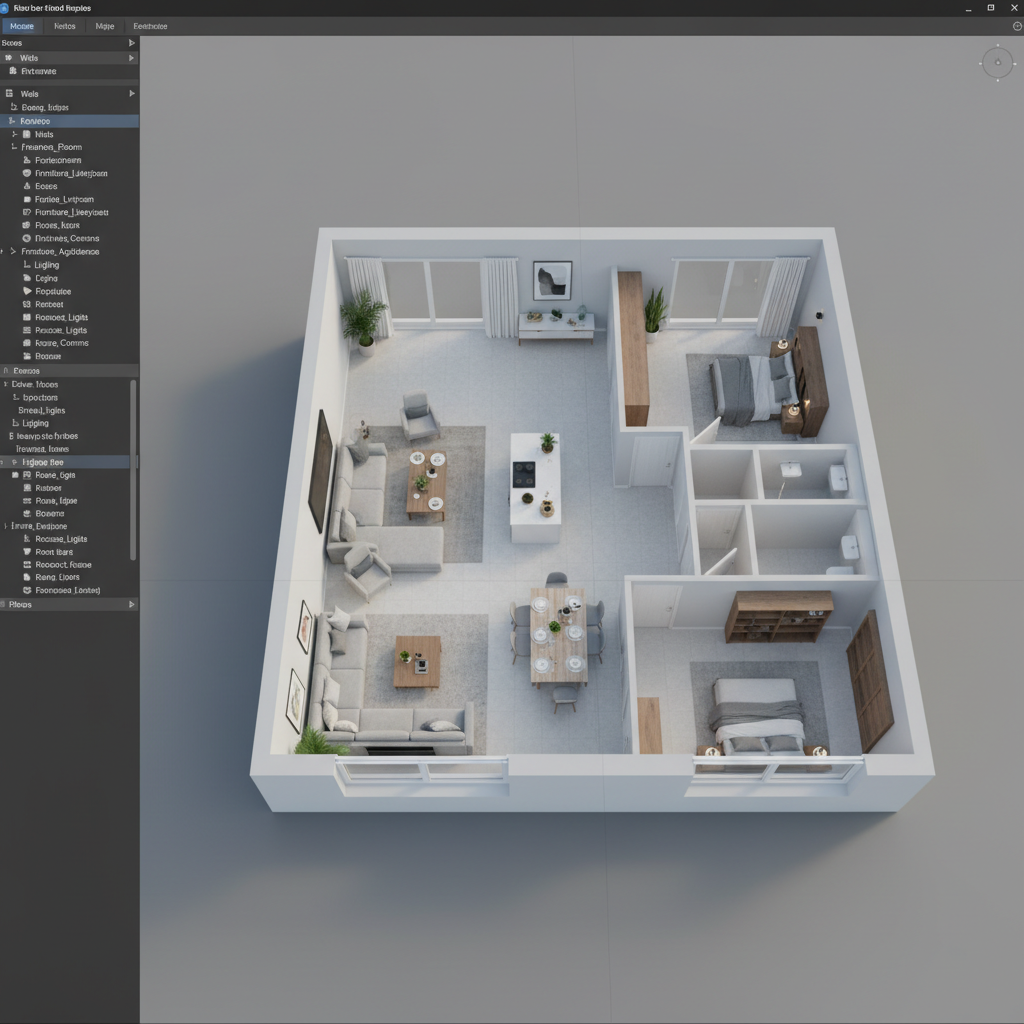Click the left panel's vertical scrollbar
1024x1024 pixels.
(133, 470)
